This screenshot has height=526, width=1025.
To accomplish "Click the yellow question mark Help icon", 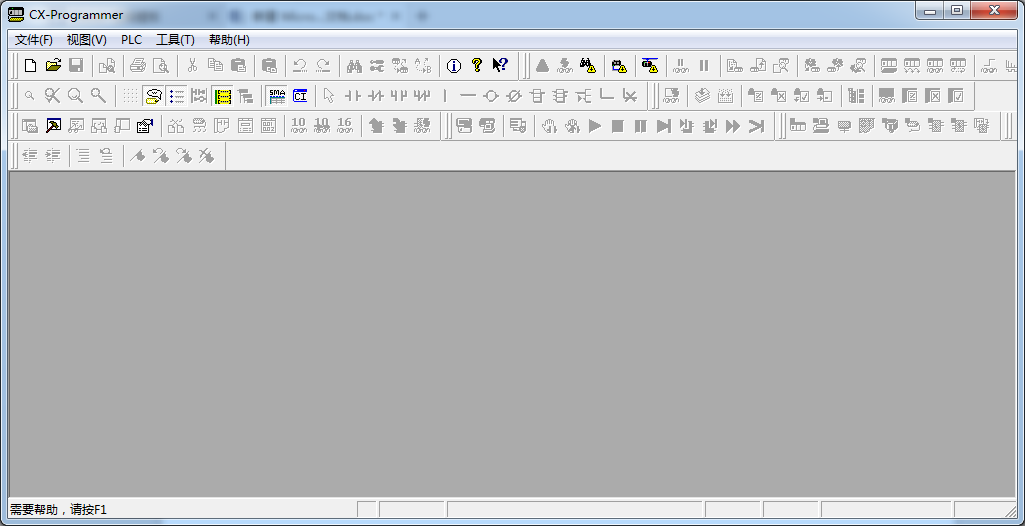I will 477,66.
